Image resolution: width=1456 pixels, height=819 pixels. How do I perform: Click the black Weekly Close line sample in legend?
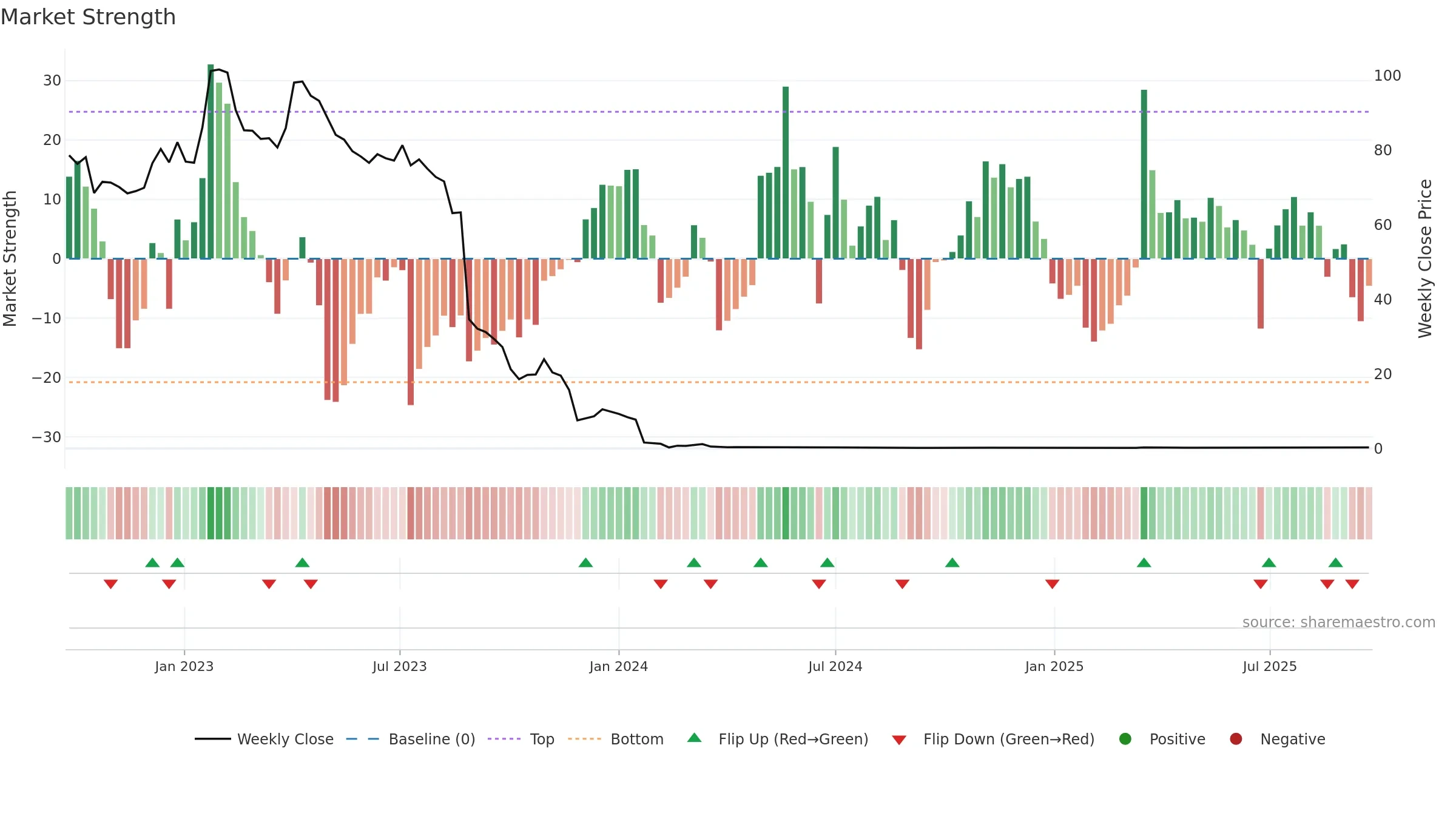click(x=213, y=739)
